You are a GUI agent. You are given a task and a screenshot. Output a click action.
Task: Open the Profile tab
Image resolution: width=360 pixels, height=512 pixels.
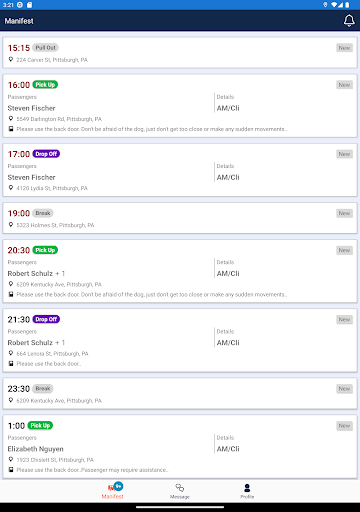[247, 491]
